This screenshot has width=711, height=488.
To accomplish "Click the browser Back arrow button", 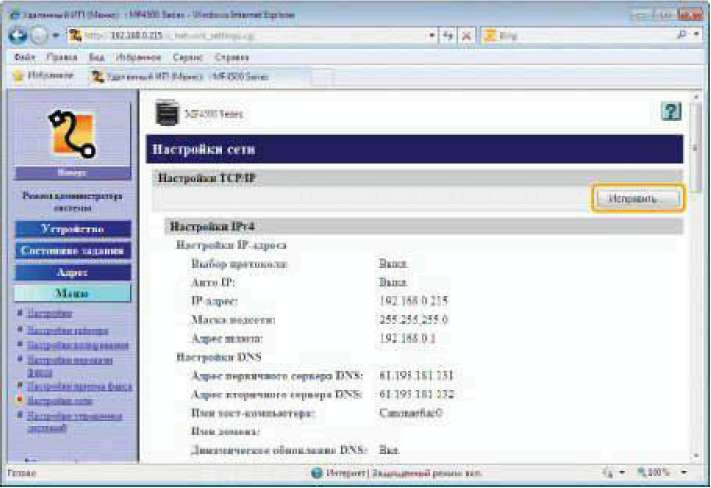I will (x=17, y=36).
